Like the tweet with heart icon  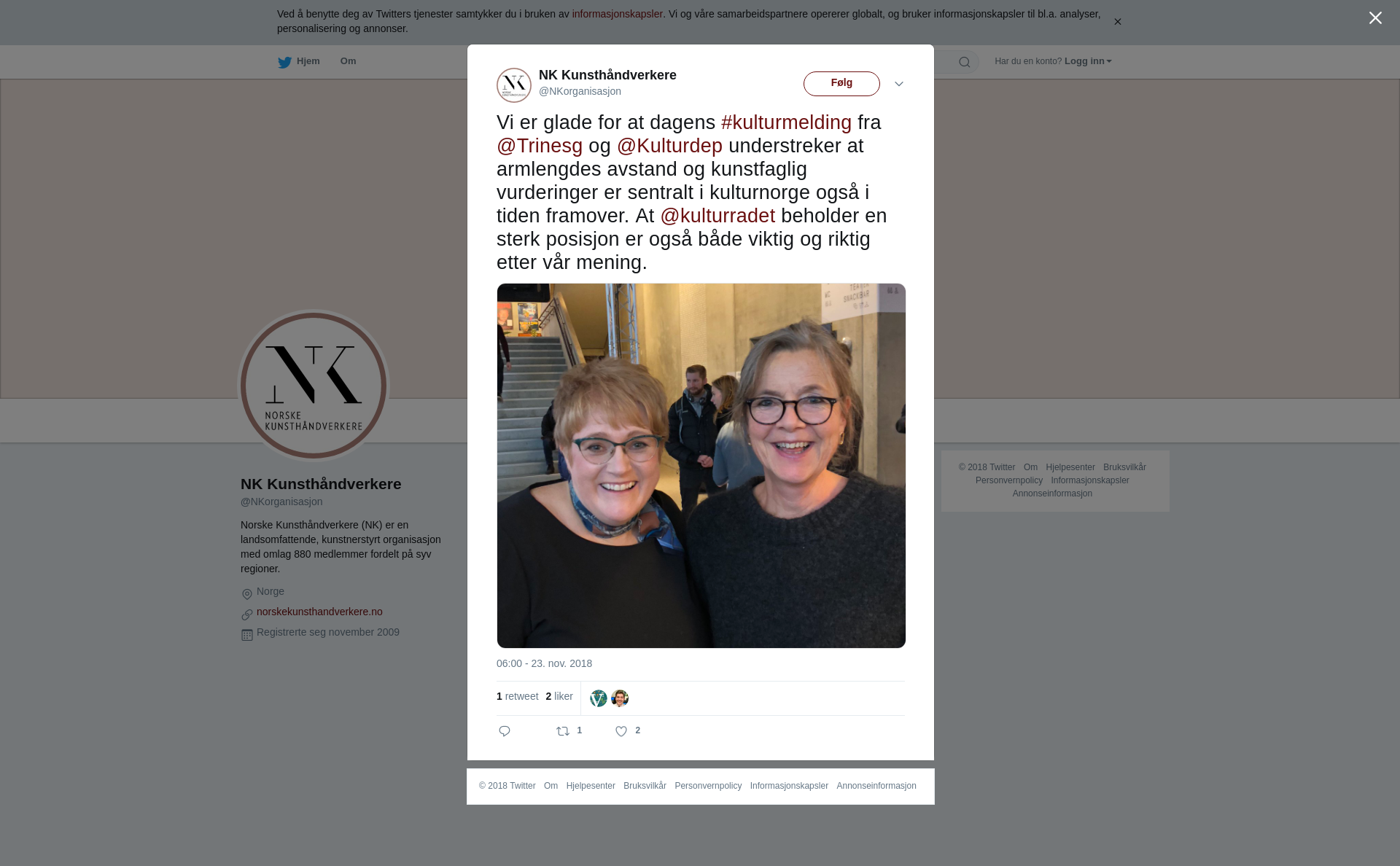coord(621,731)
